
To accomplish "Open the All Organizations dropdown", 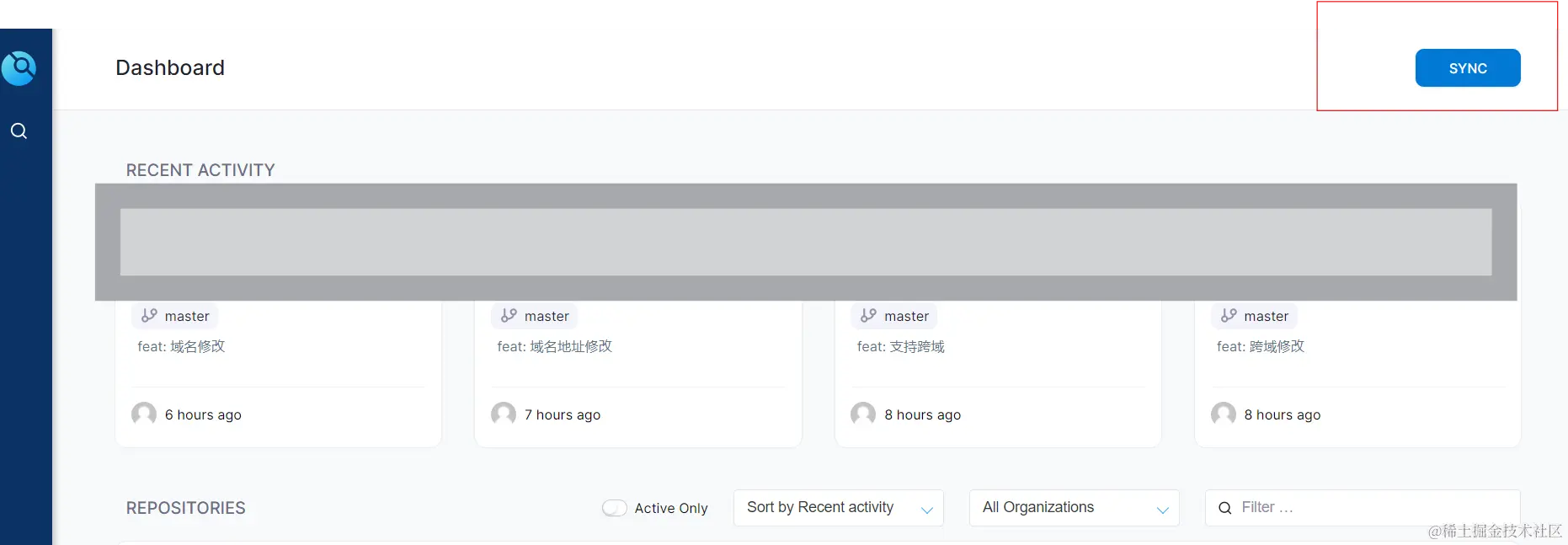I will coord(1075,508).
